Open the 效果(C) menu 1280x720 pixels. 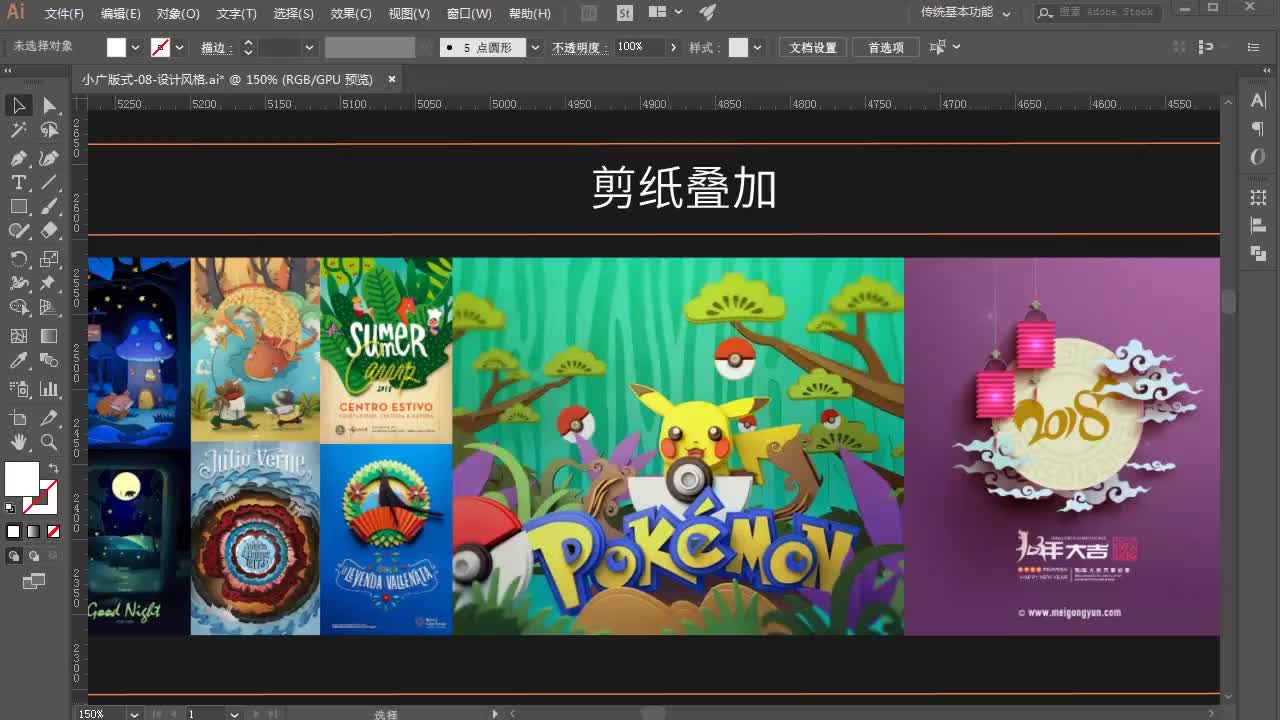click(x=351, y=14)
